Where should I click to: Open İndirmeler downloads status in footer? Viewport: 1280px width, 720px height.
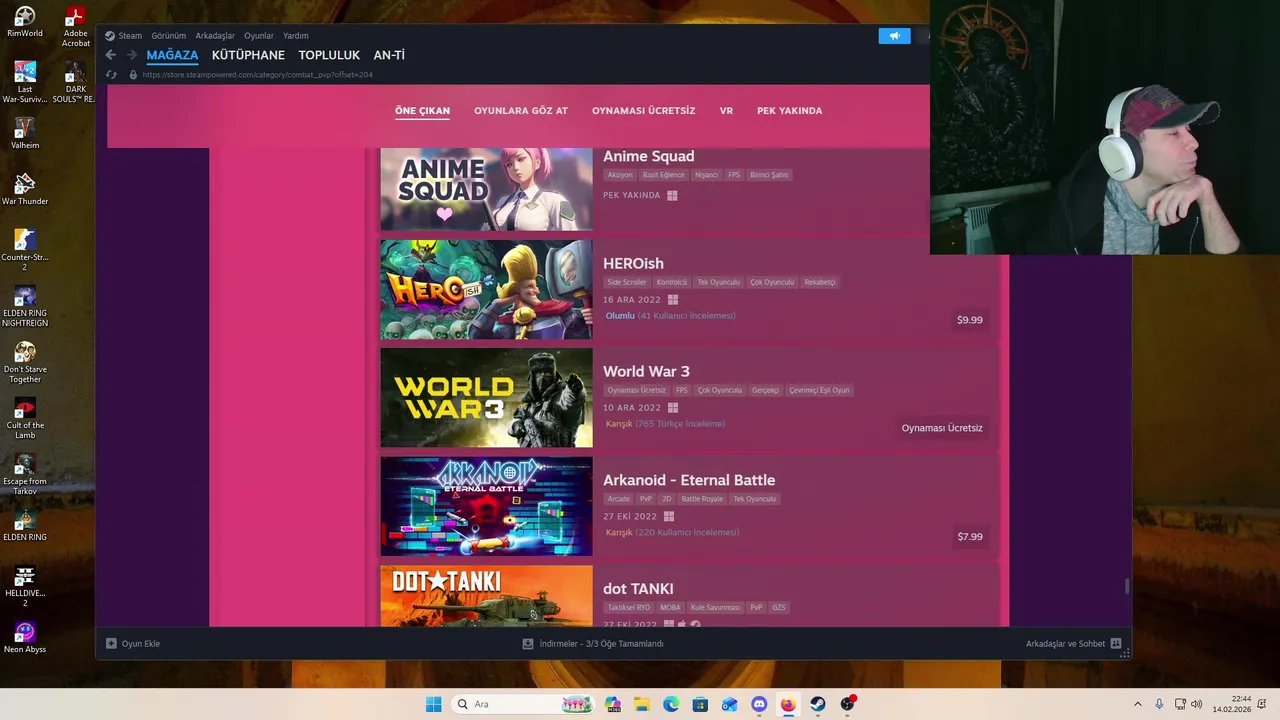pyautogui.click(x=593, y=644)
